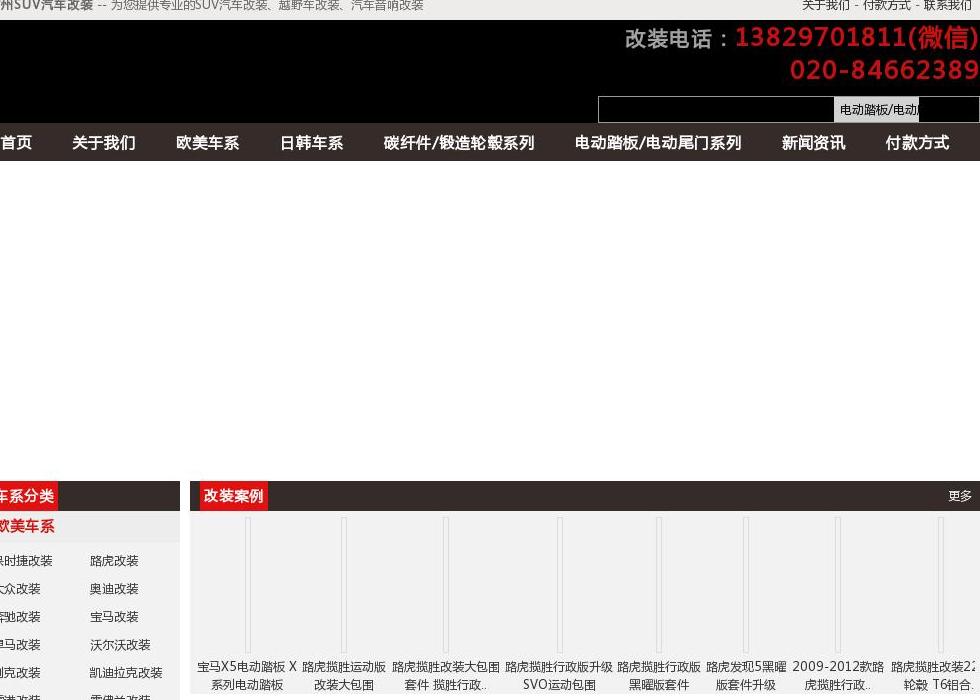Open the 宝马X5电动踏板 X系列电动踏板 case
The image size is (980, 700).
point(247,676)
